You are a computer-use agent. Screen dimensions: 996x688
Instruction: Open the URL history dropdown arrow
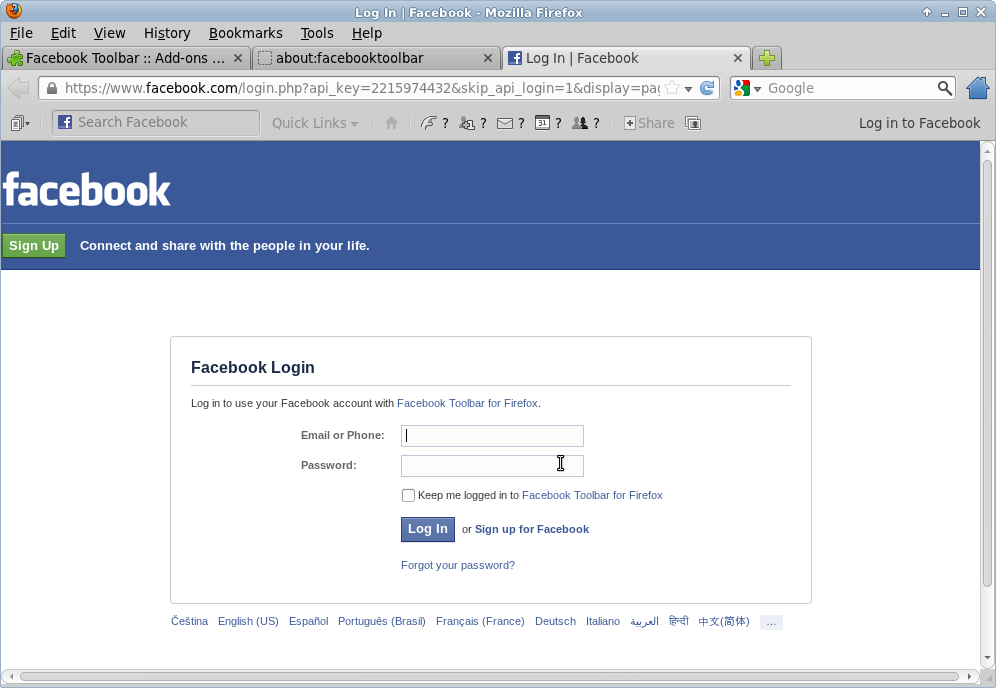(x=688, y=89)
